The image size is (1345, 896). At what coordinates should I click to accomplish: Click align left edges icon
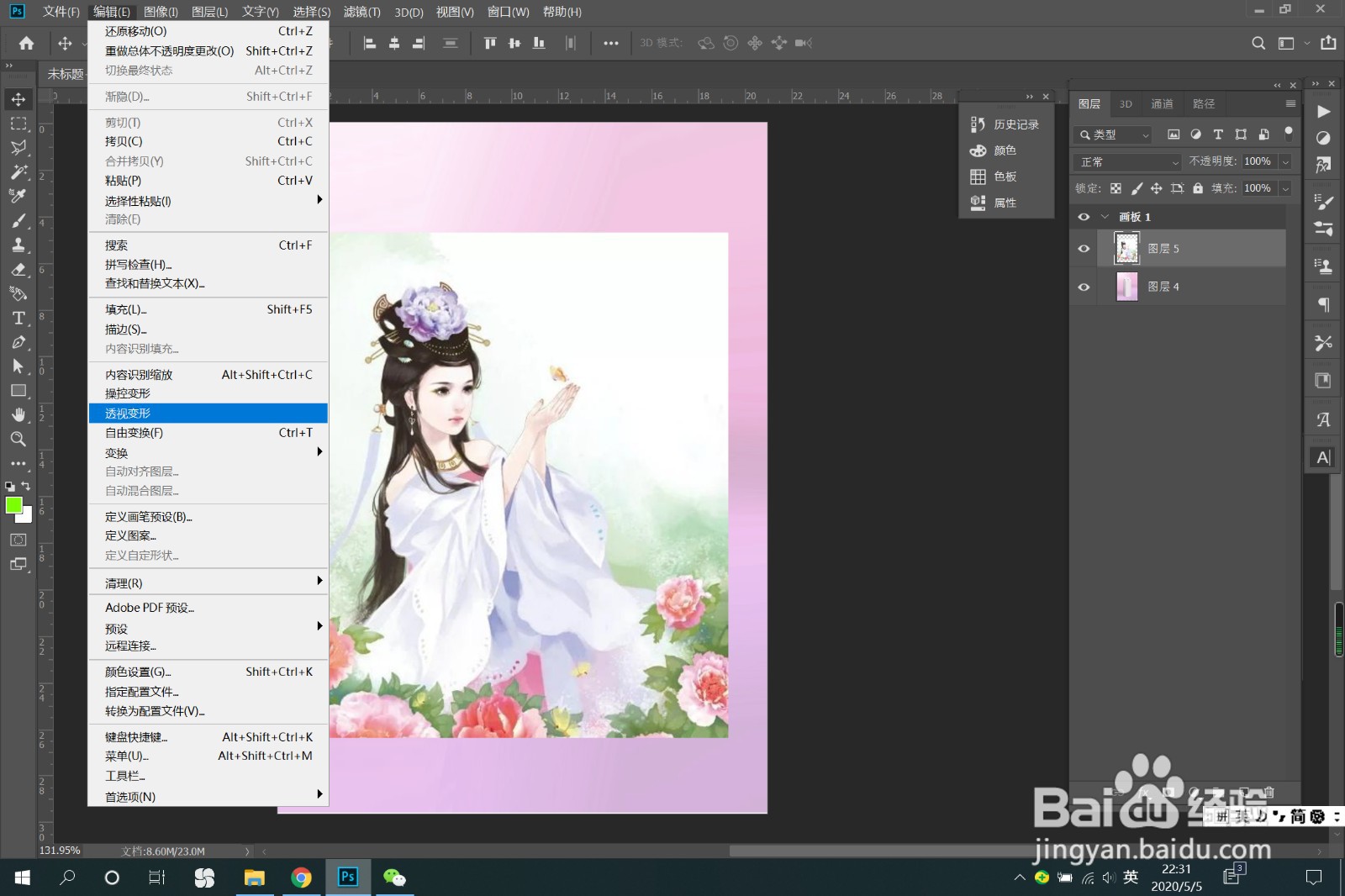point(369,43)
